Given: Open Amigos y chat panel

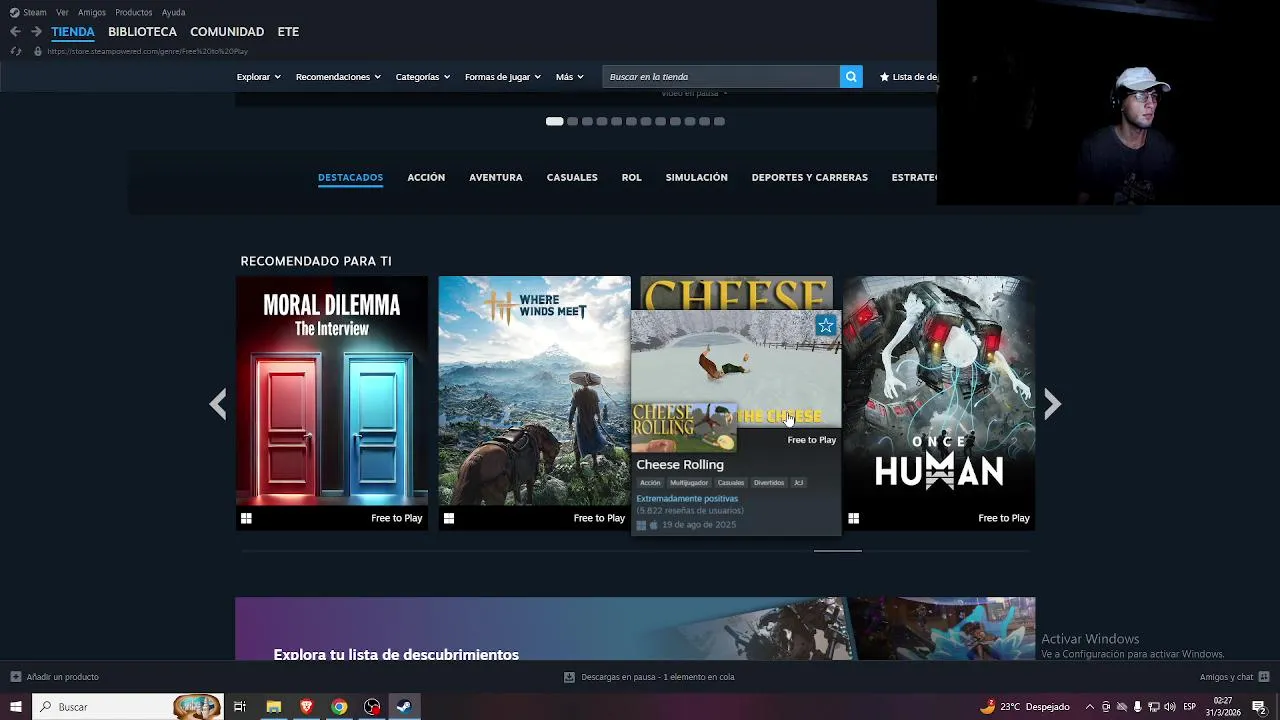Looking at the screenshot, I should (1227, 677).
